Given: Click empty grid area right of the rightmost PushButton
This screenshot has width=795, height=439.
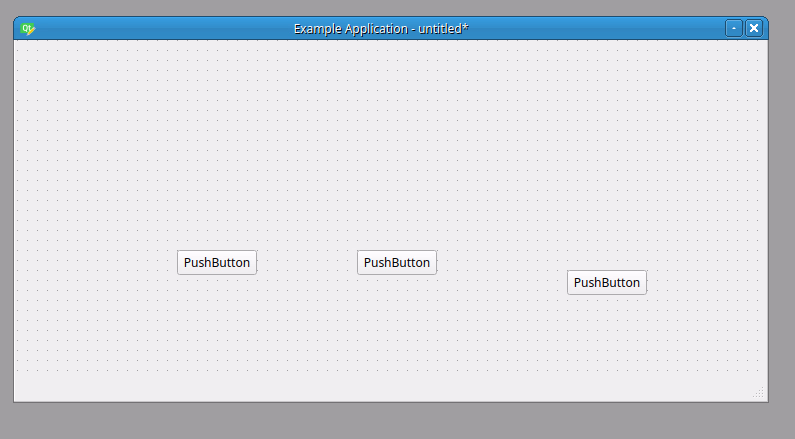Looking at the screenshot, I should (x=705, y=282).
